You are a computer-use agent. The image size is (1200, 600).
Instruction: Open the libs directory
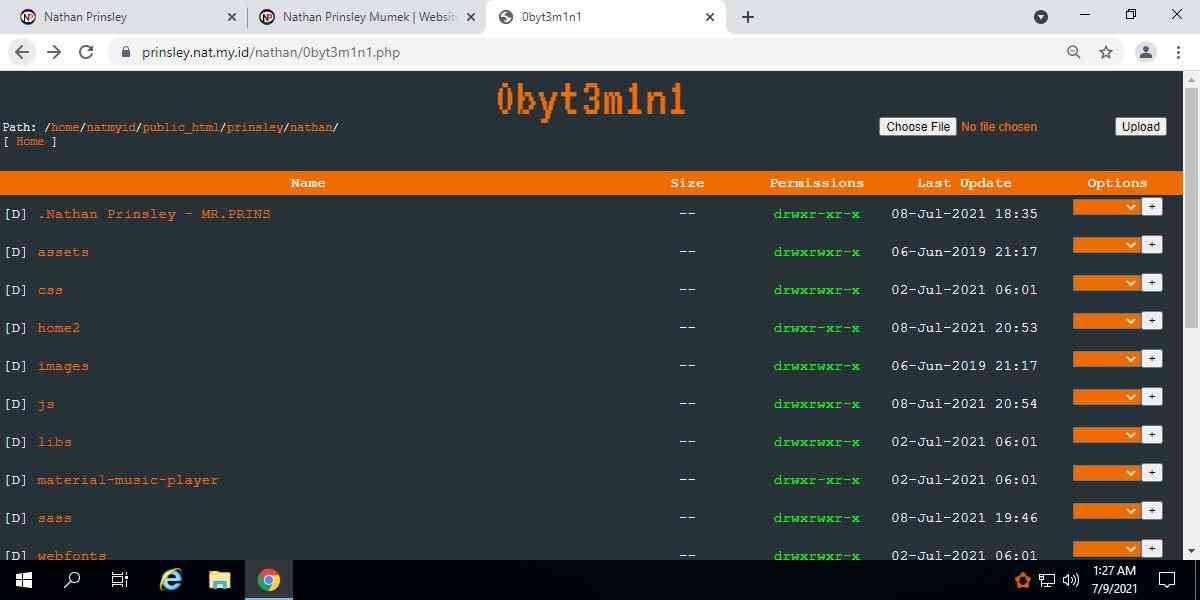click(54, 442)
